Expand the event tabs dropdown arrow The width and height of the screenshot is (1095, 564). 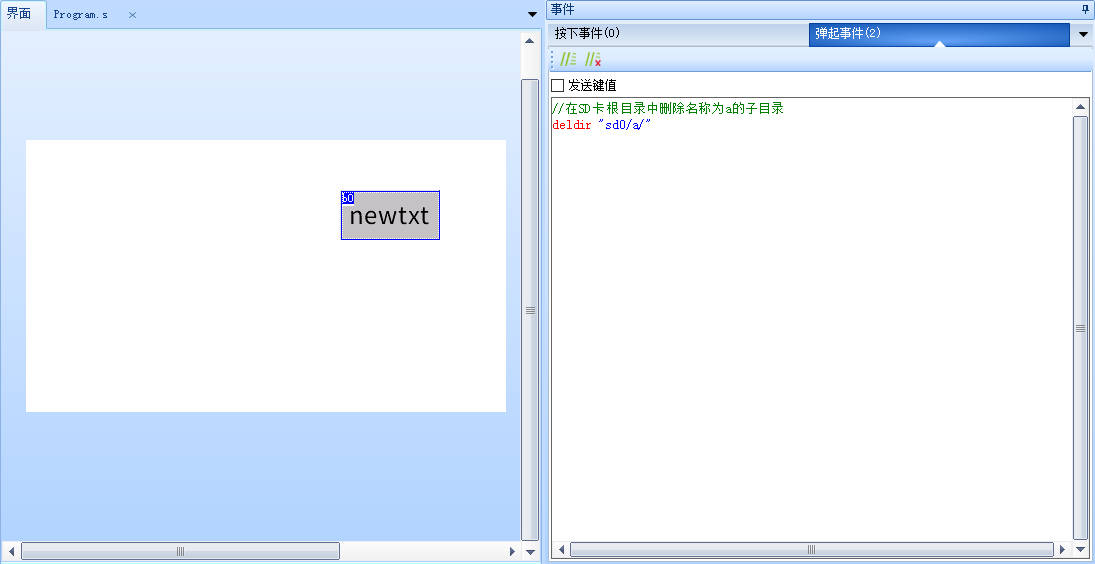pos(1083,35)
